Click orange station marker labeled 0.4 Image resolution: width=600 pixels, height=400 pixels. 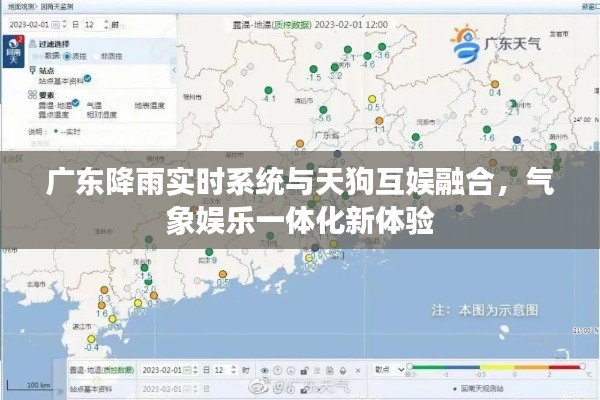495,84
